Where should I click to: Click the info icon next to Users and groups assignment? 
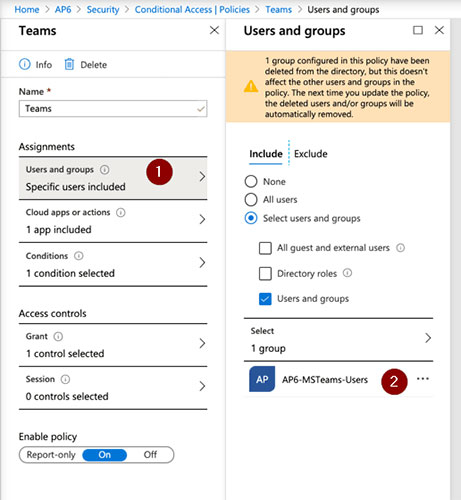(105, 170)
